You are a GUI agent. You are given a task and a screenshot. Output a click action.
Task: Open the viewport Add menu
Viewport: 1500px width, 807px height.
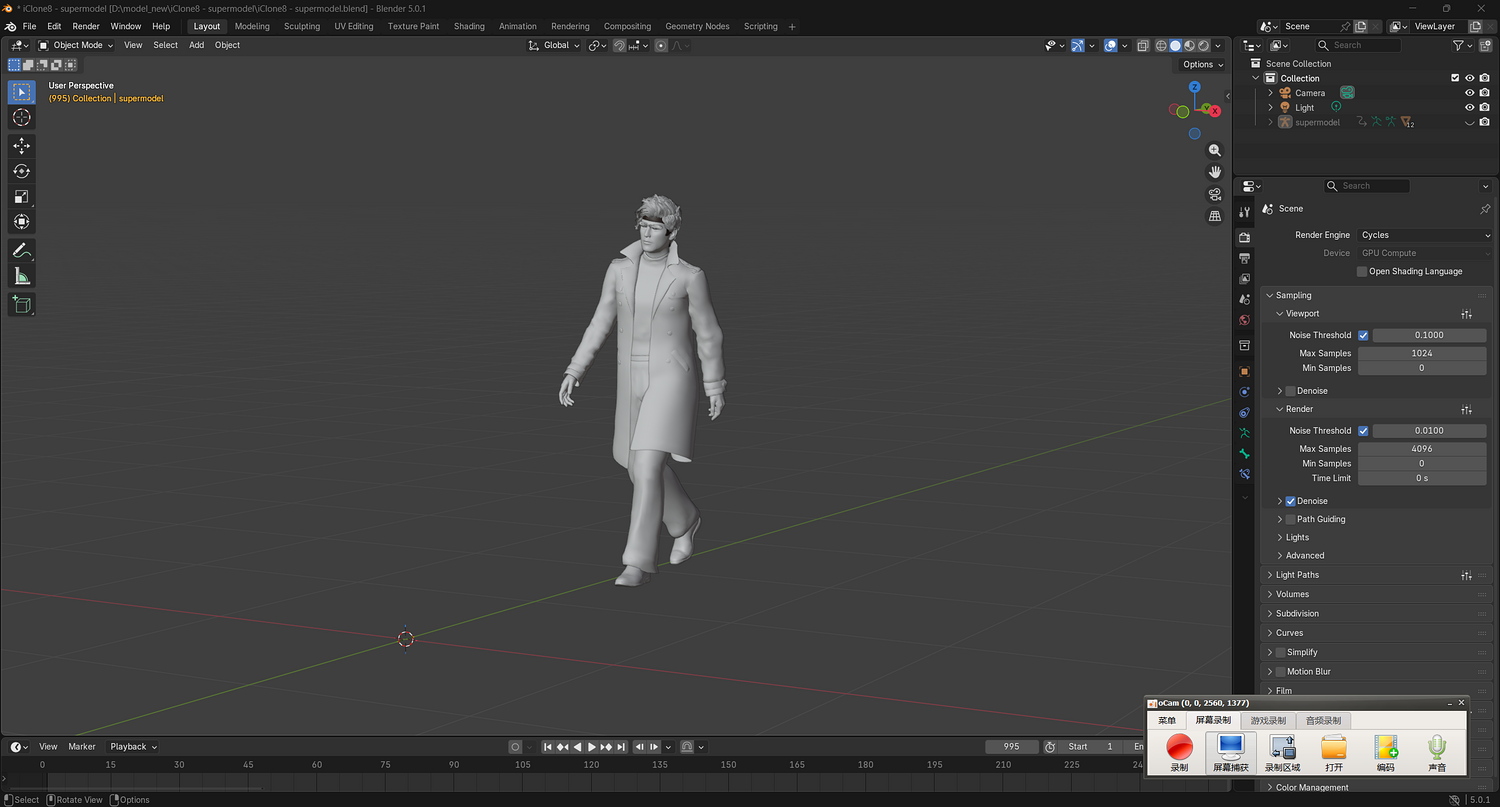click(197, 45)
